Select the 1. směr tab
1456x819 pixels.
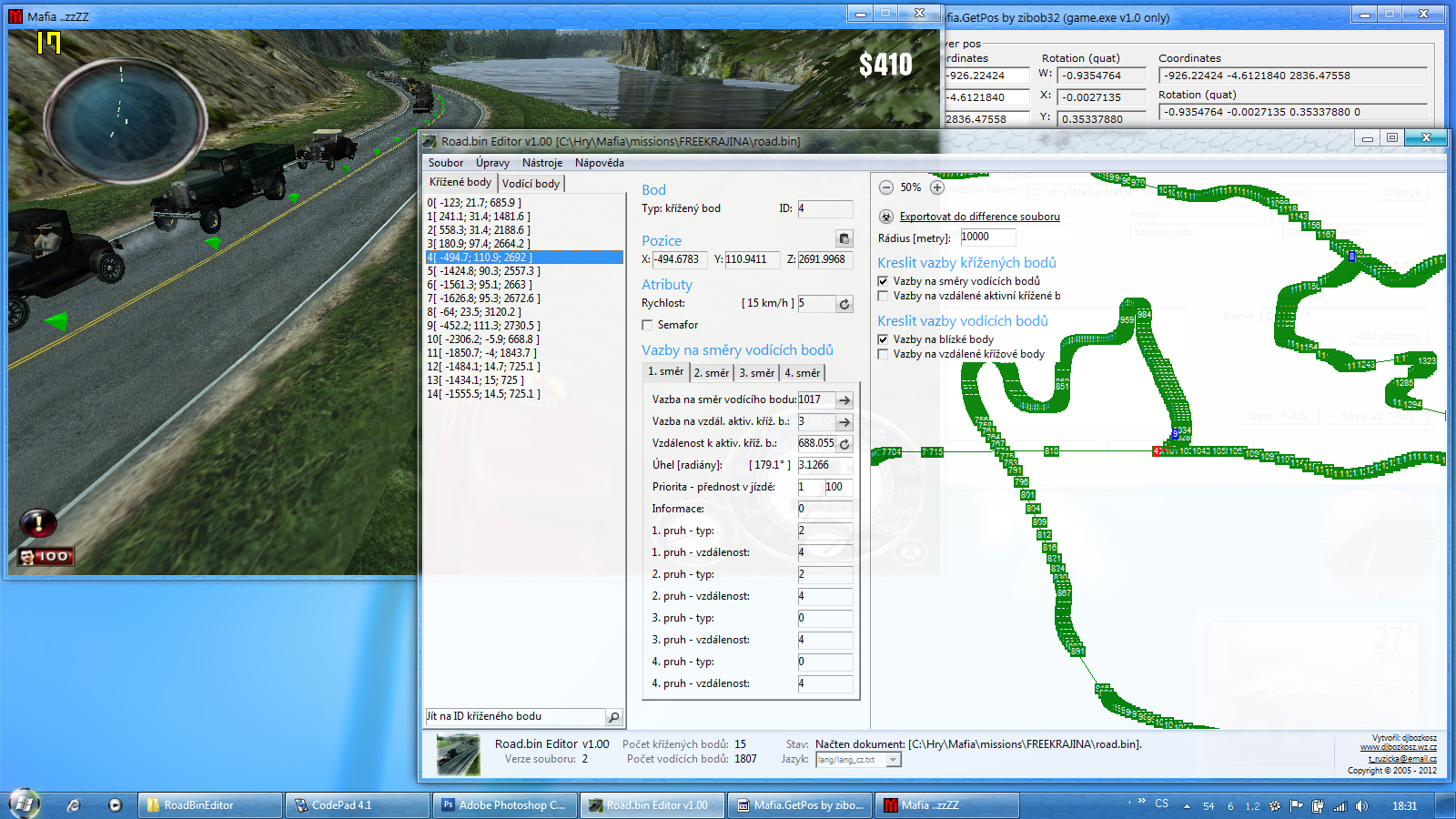(x=665, y=371)
